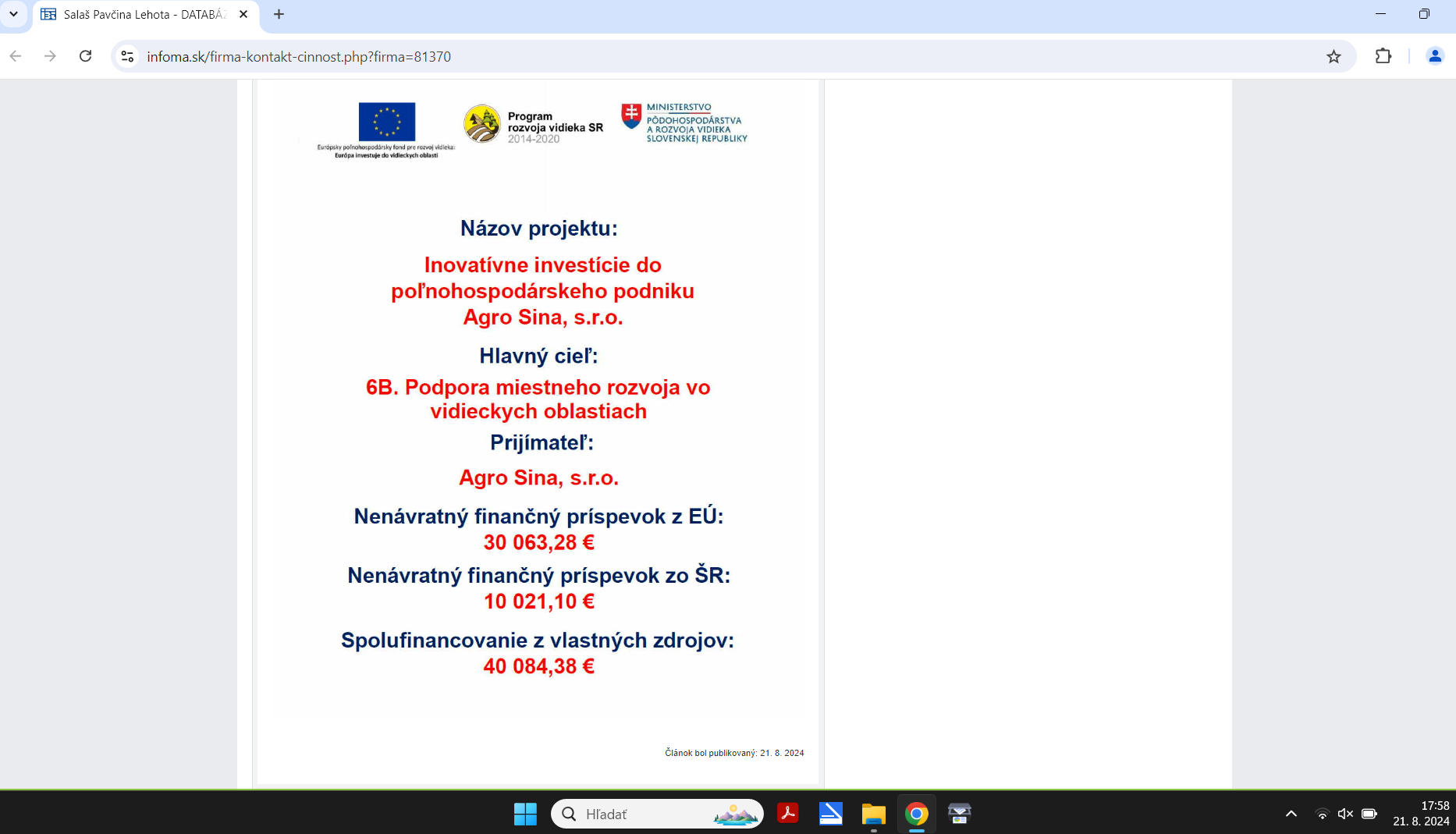Image resolution: width=1456 pixels, height=834 pixels.
Task: Click text 'Inovatívne investície do'
Action: pos(542,265)
